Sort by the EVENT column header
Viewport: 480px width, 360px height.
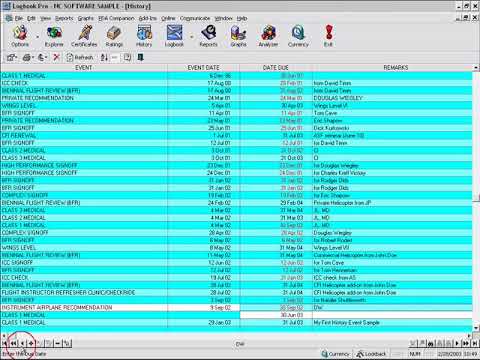(84, 68)
